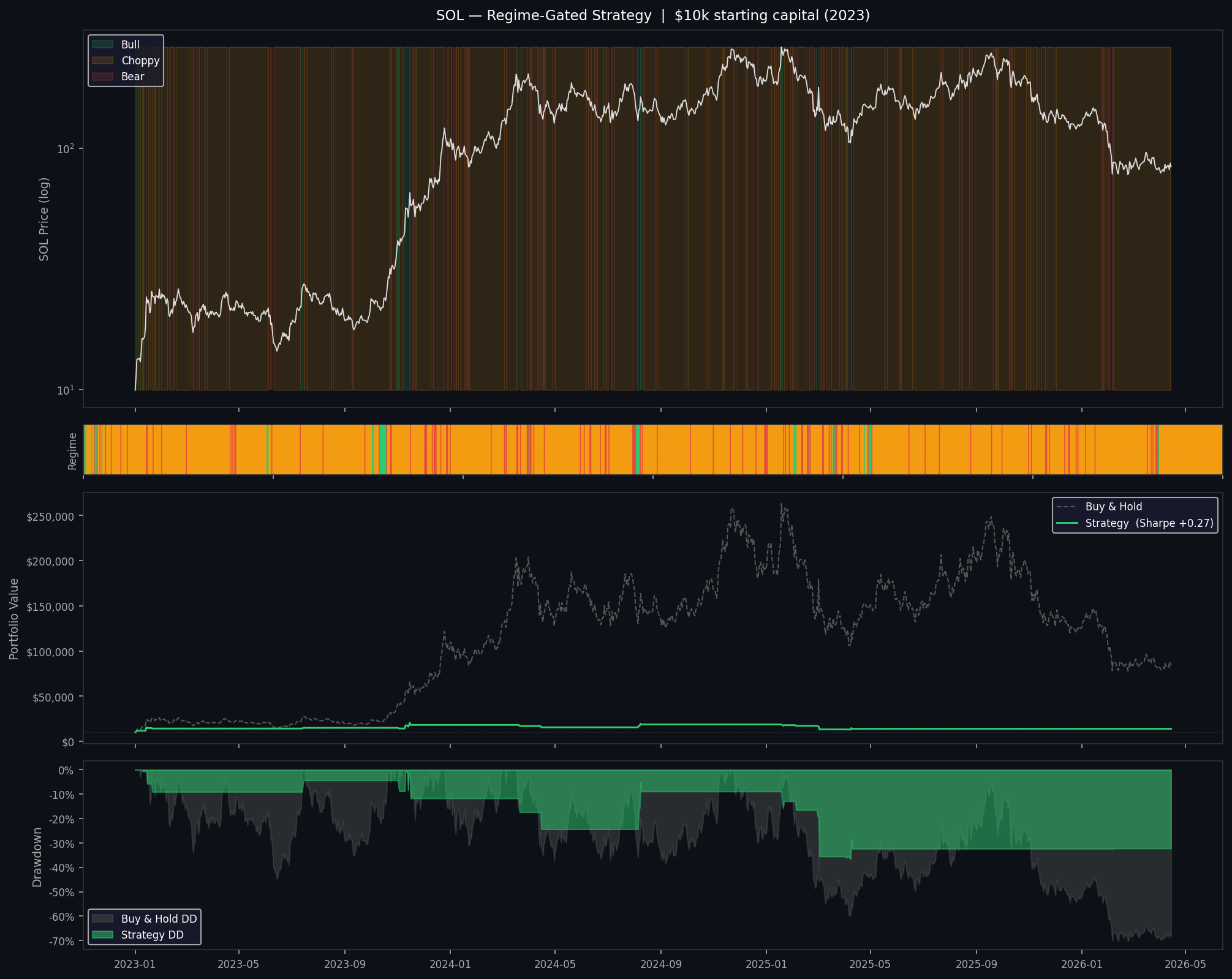Click the Choppy legend color swatch
Image resolution: width=1232 pixels, height=979 pixels.
click(x=102, y=61)
